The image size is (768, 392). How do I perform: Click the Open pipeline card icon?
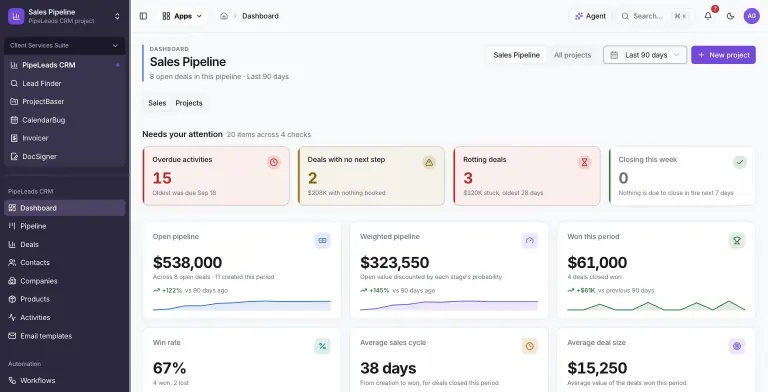(x=322, y=241)
